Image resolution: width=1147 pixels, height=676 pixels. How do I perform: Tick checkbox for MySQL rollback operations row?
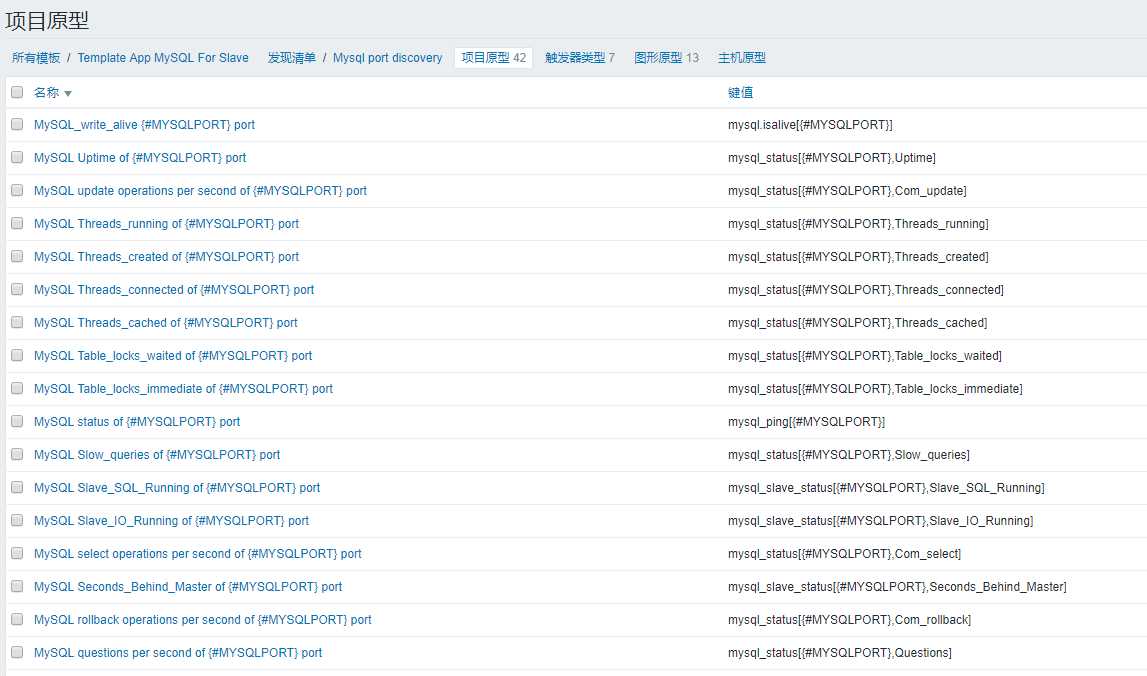pos(17,619)
